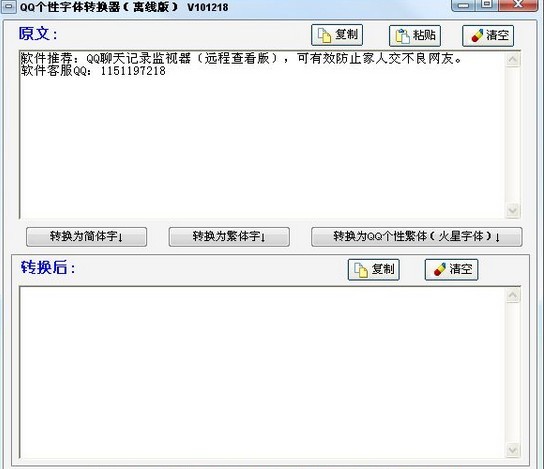Click down arrow of the output scrollbar
The image size is (545, 469).
(513, 450)
